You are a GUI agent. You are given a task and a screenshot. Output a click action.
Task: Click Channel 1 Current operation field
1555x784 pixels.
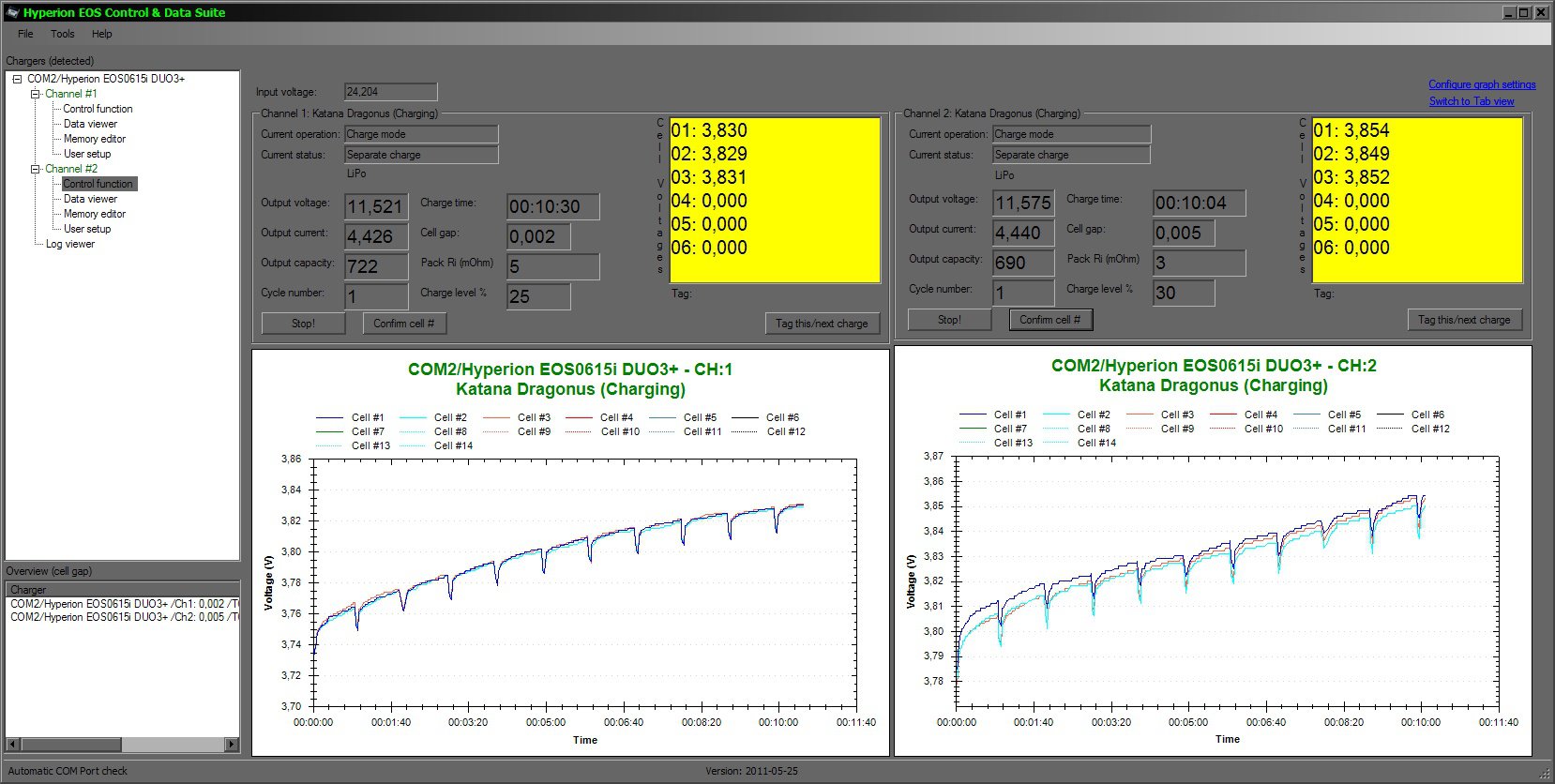(x=421, y=134)
